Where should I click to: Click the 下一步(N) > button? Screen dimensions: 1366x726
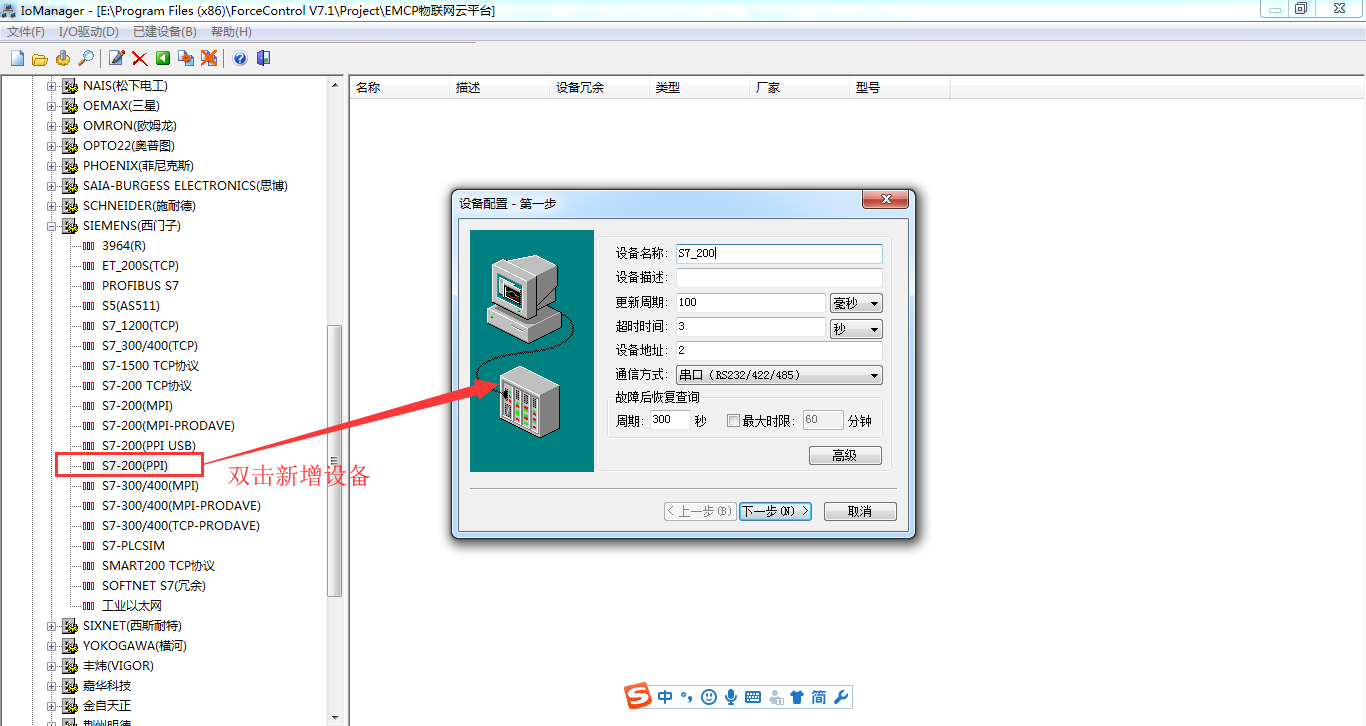pos(776,511)
